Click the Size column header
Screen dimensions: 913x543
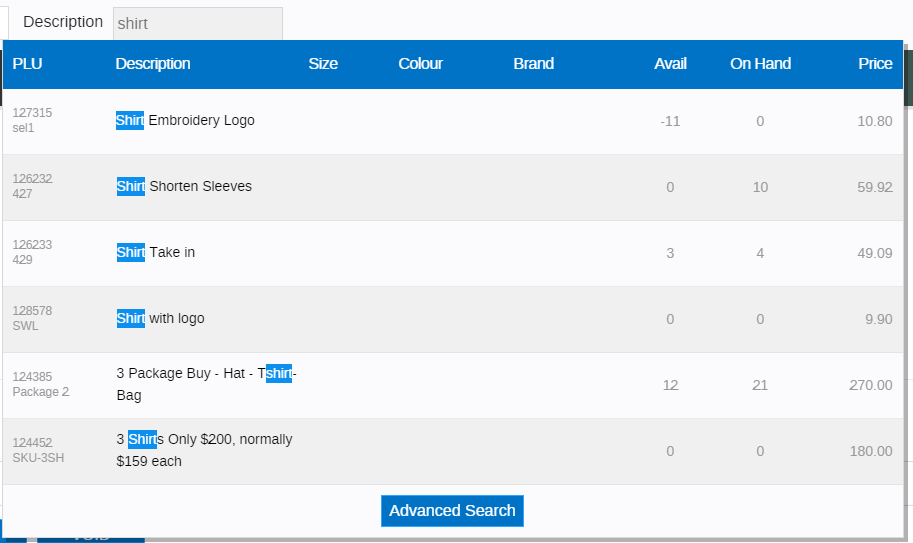point(323,64)
